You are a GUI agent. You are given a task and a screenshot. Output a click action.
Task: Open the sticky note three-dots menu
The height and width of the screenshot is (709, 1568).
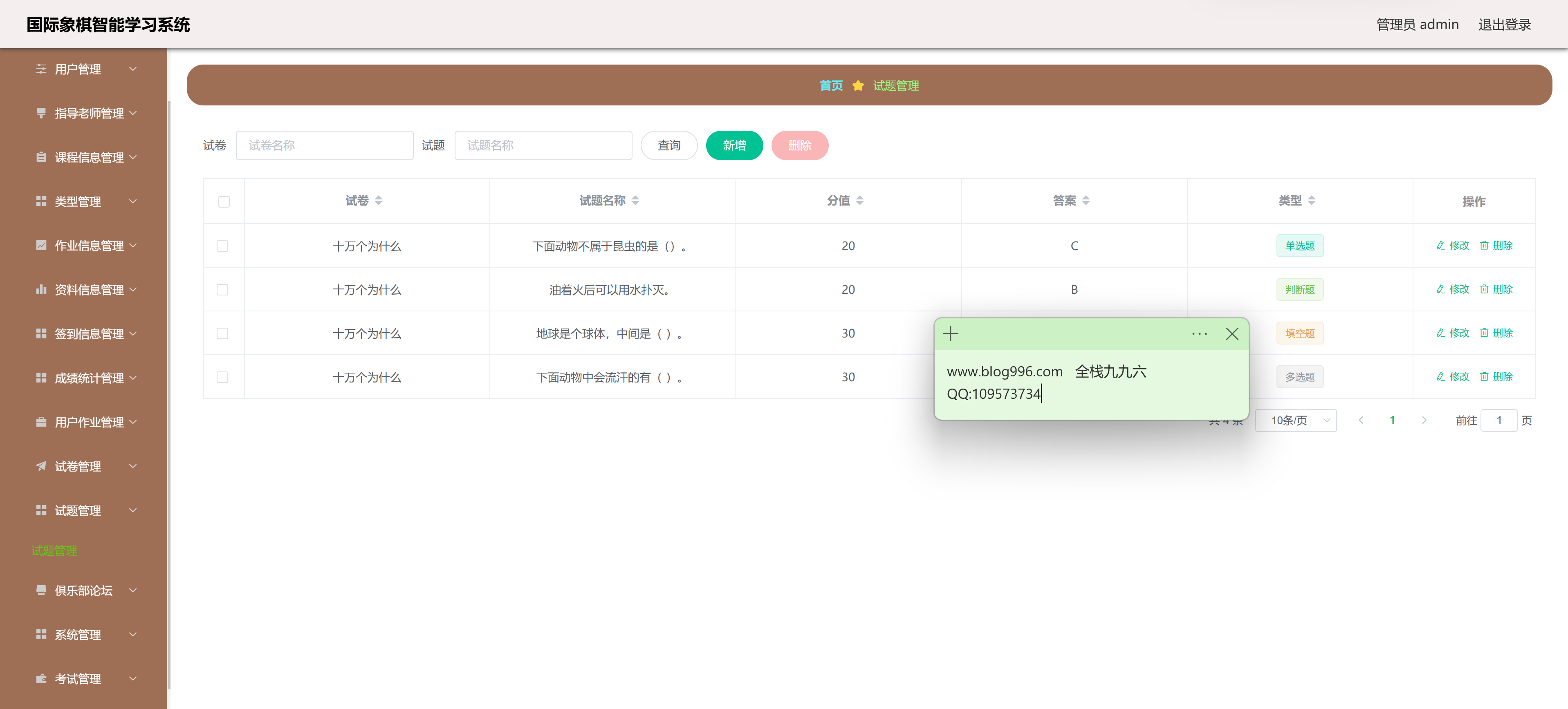[1199, 333]
